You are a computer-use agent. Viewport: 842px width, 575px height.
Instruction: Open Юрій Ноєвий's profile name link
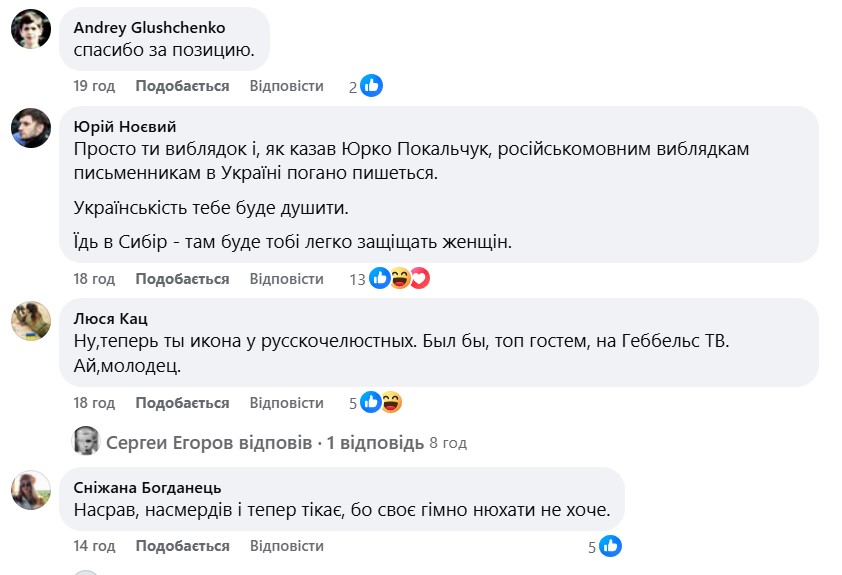(125, 126)
